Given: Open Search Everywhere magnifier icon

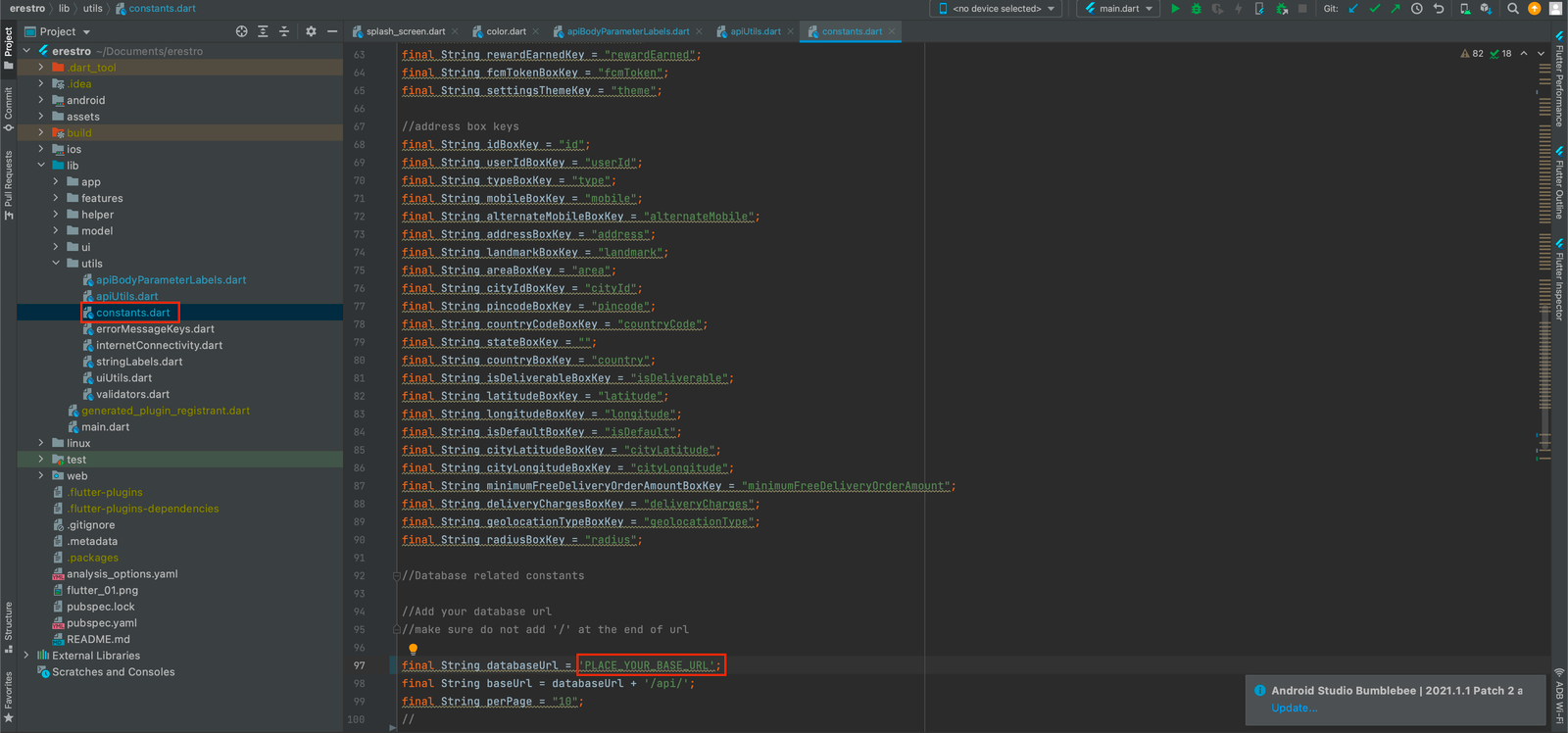Looking at the screenshot, I should point(1513,9).
